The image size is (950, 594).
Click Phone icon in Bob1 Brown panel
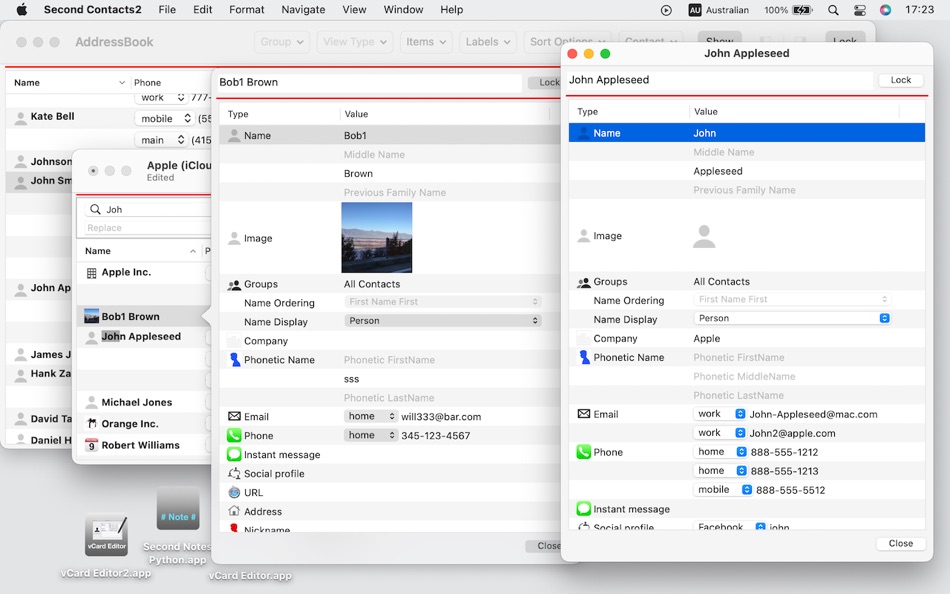(x=234, y=435)
